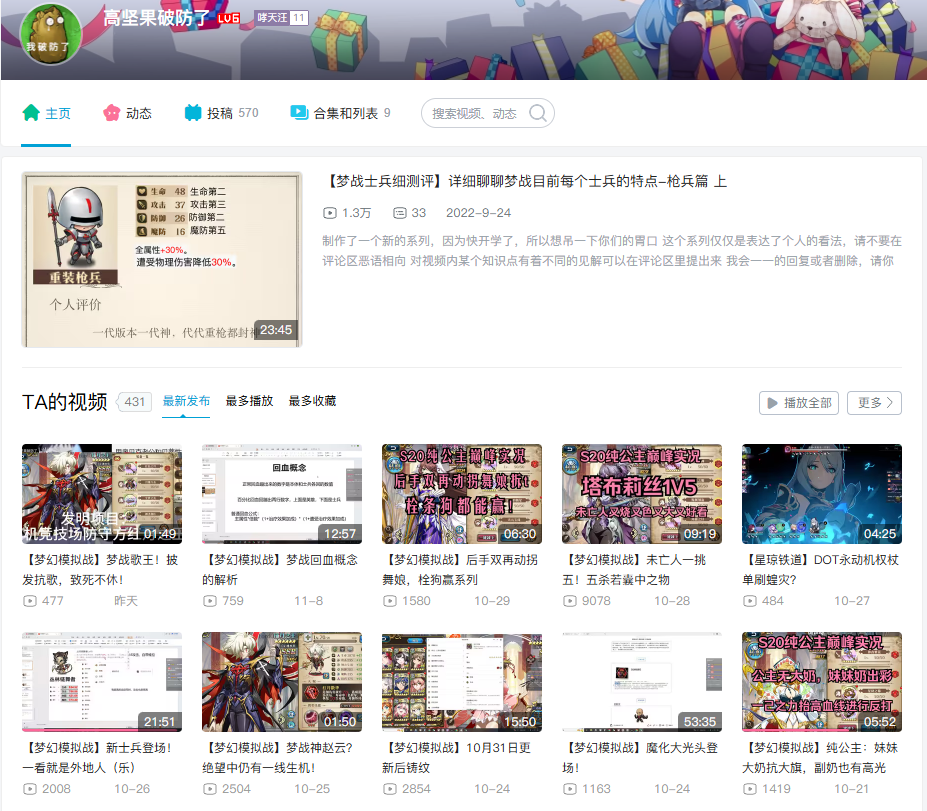927x811 pixels.
Task: Click the 哮天汪 11 fan medal badge
Action: pyautogui.click(x=281, y=18)
